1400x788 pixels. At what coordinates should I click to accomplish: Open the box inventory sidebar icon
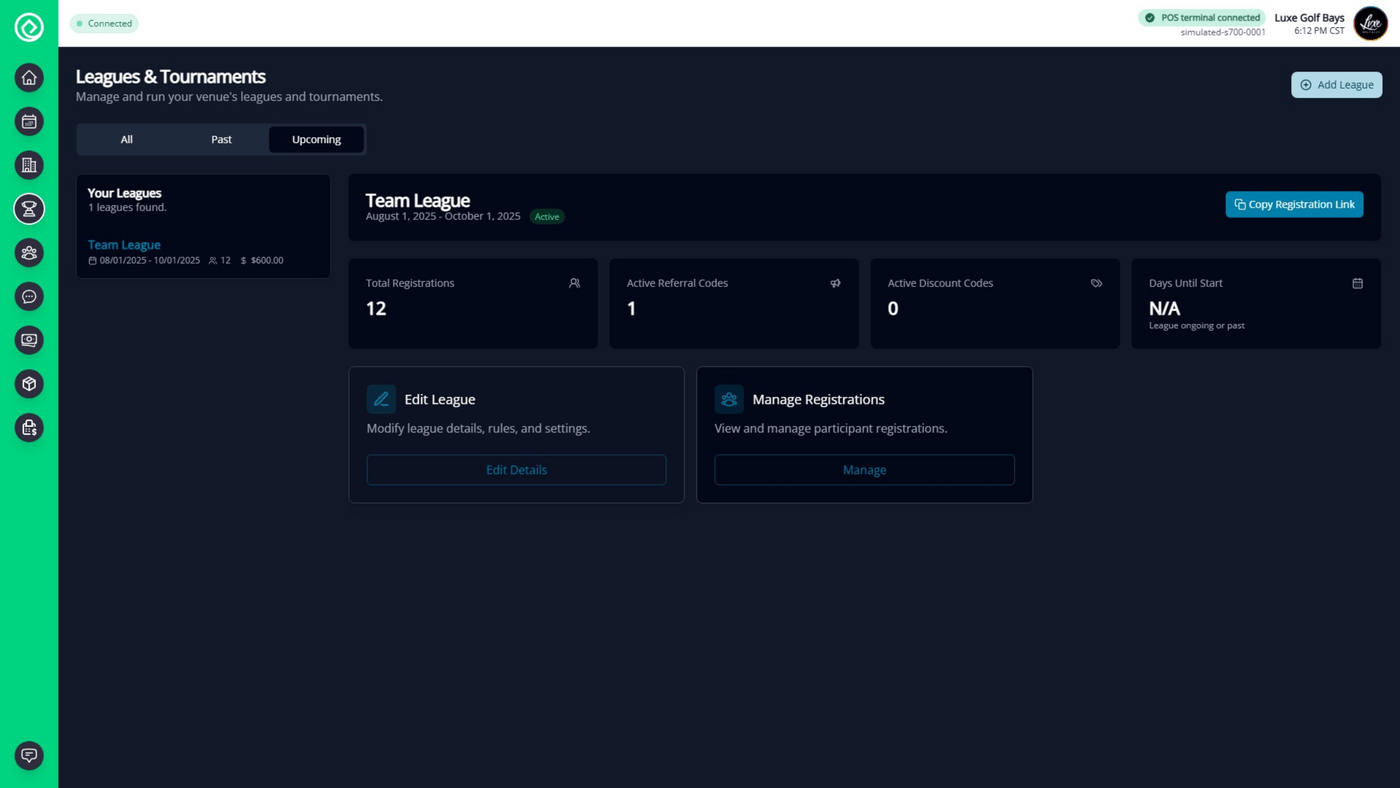coord(29,384)
